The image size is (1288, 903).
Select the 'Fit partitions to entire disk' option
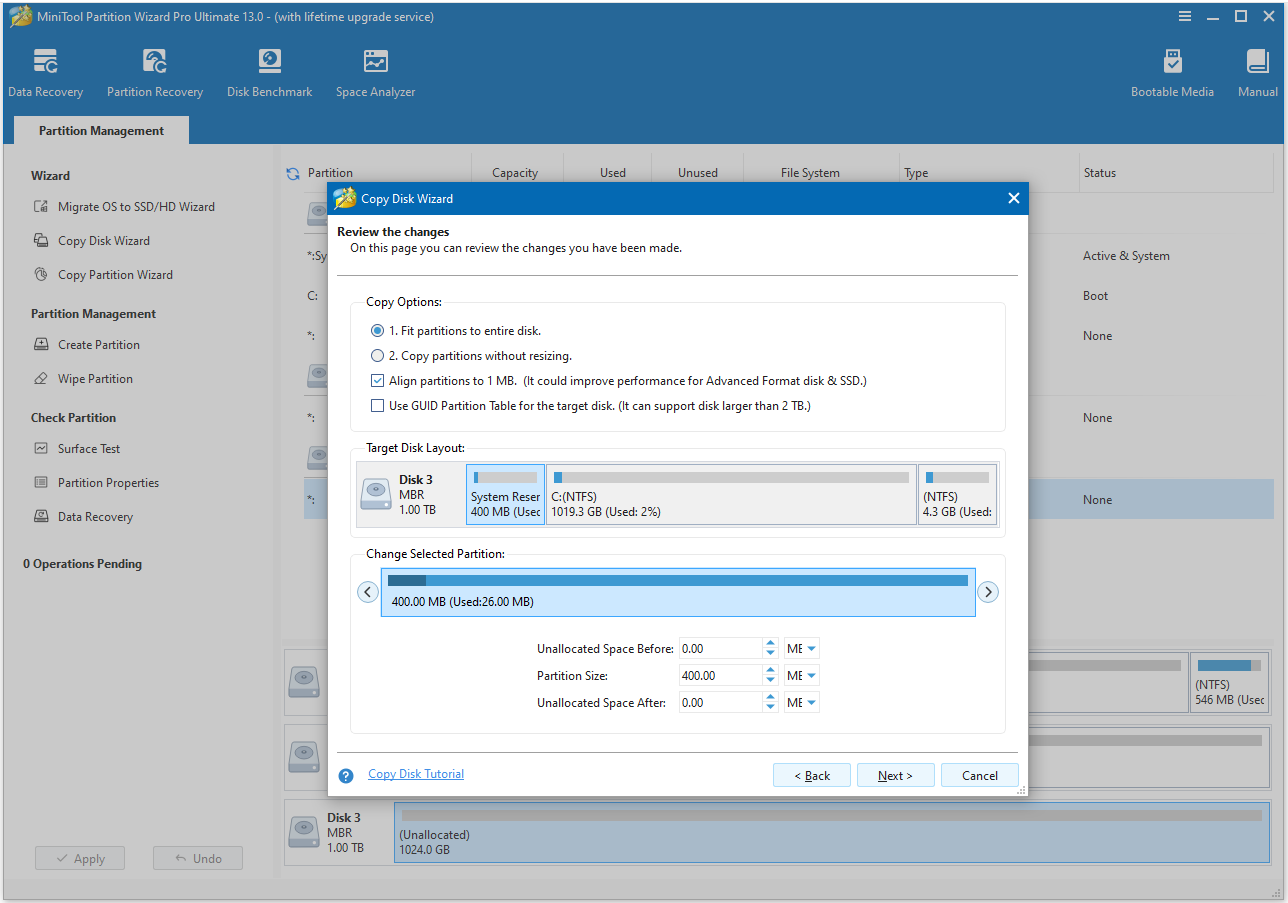tap(377, 330)
